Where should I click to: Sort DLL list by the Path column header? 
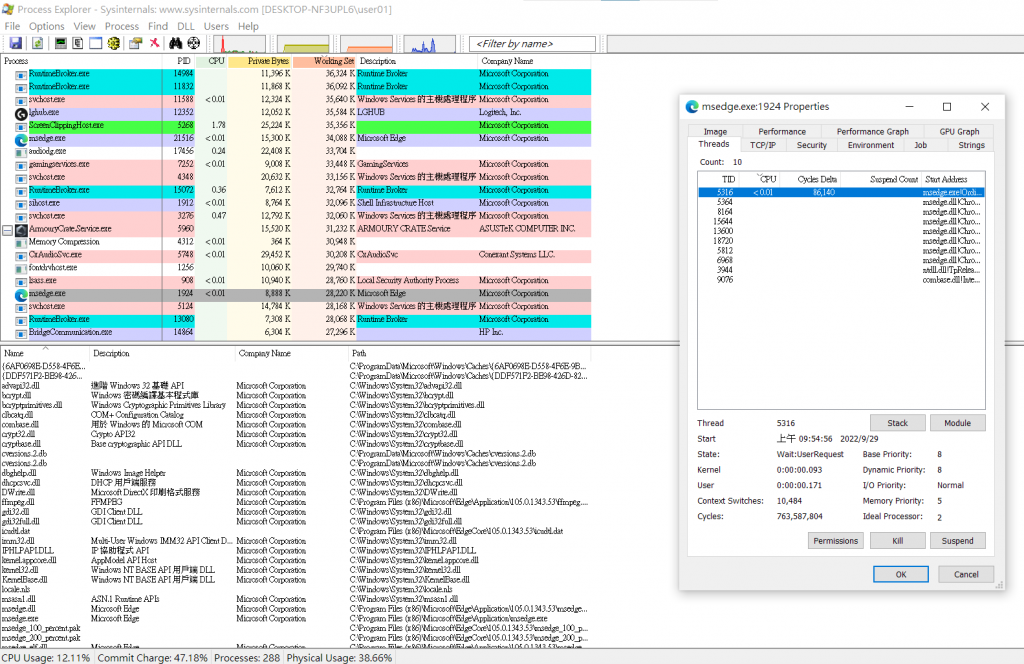470,353
